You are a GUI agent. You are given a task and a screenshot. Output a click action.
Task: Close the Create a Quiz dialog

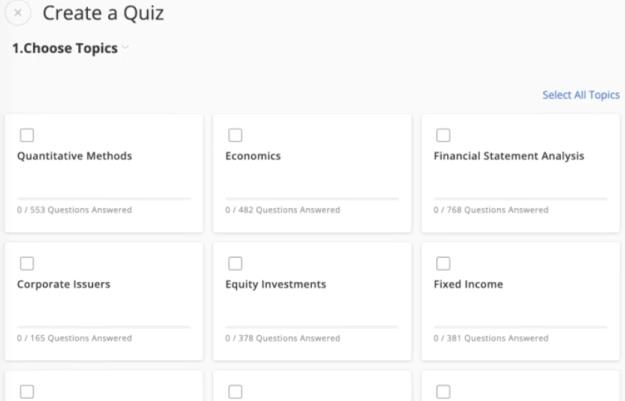pyautogui.click(x=17, y=13)
